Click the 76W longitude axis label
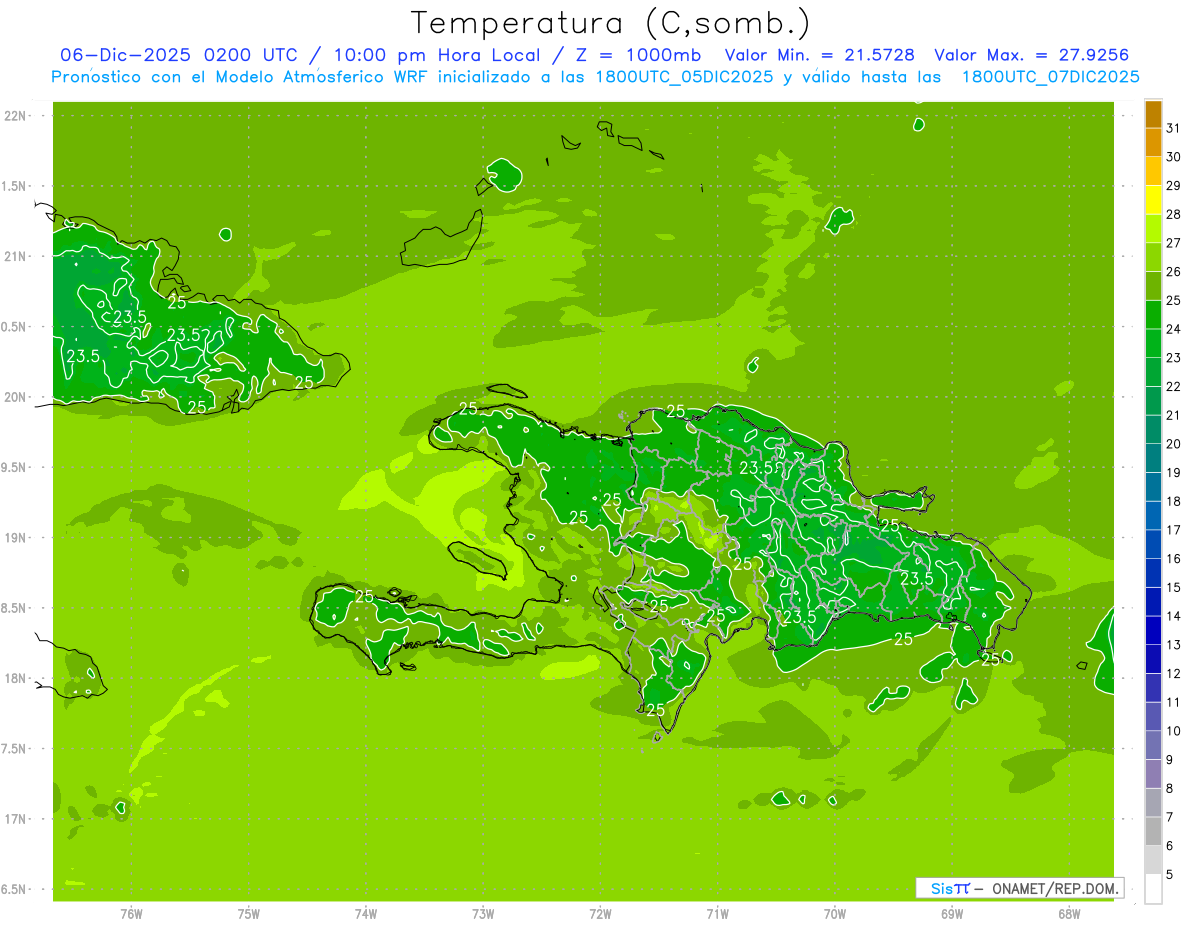Viewport: 1200px width, 927px height. coord(131,913)
